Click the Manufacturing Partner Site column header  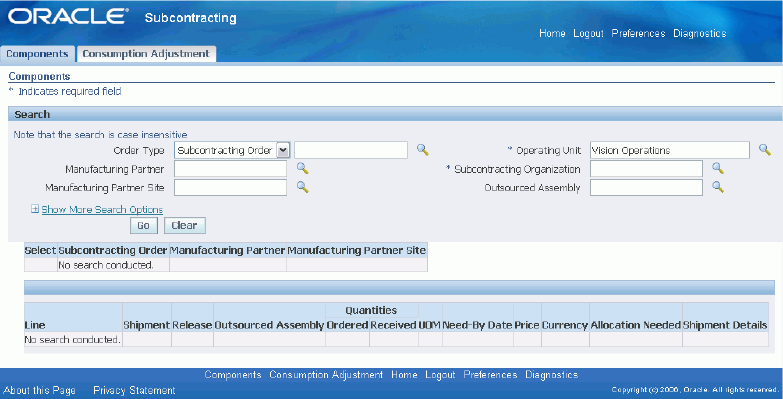357,250
